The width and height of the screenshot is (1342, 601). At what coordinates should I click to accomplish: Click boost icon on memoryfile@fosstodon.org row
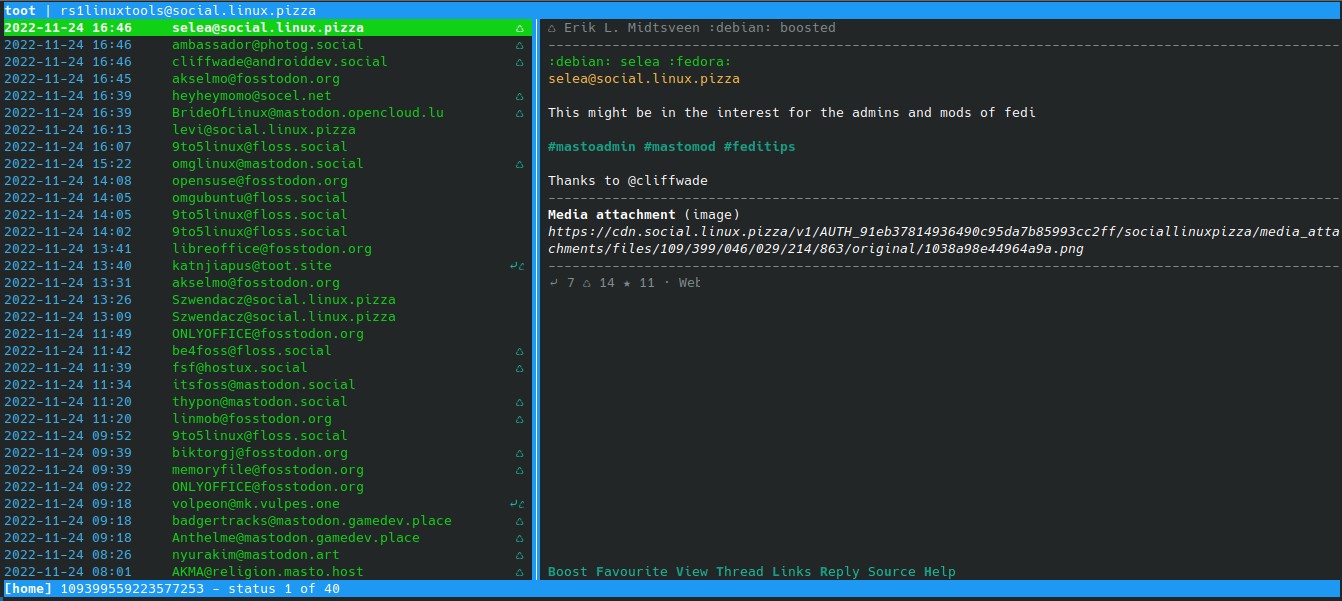point(519,470)
